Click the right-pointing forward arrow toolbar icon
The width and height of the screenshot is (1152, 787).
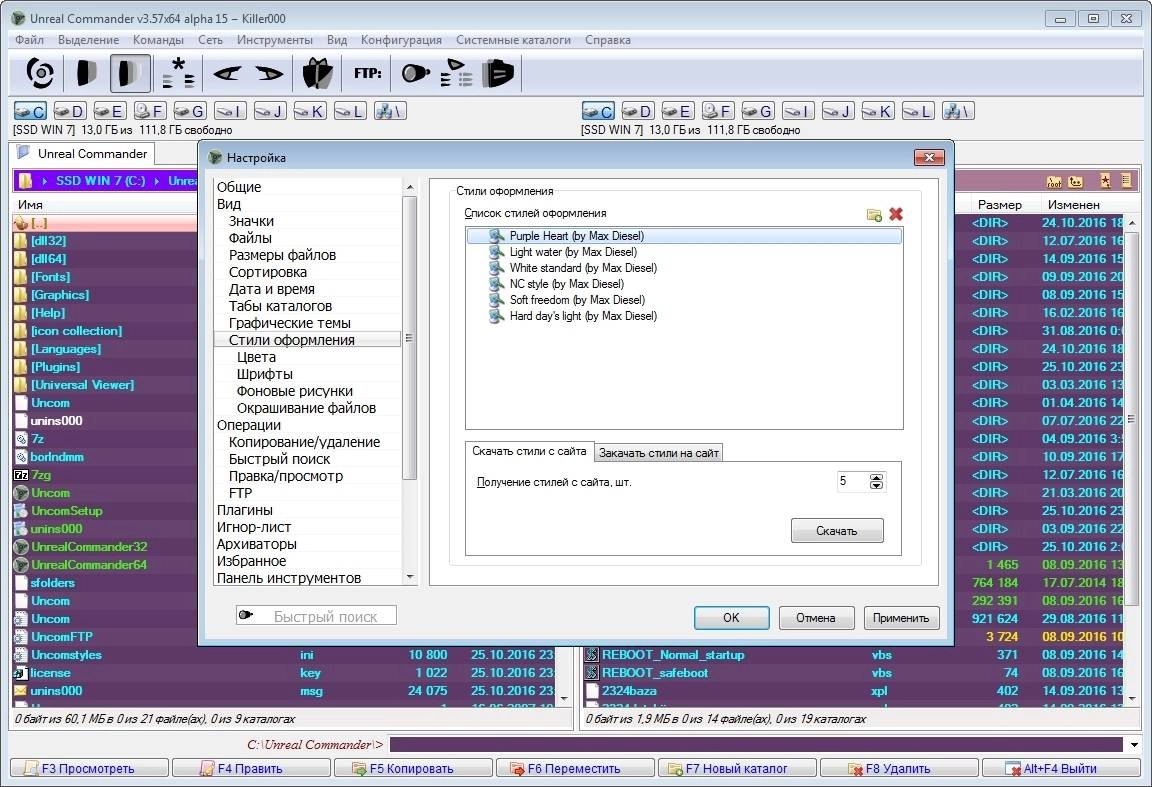(x=269, y=73)
